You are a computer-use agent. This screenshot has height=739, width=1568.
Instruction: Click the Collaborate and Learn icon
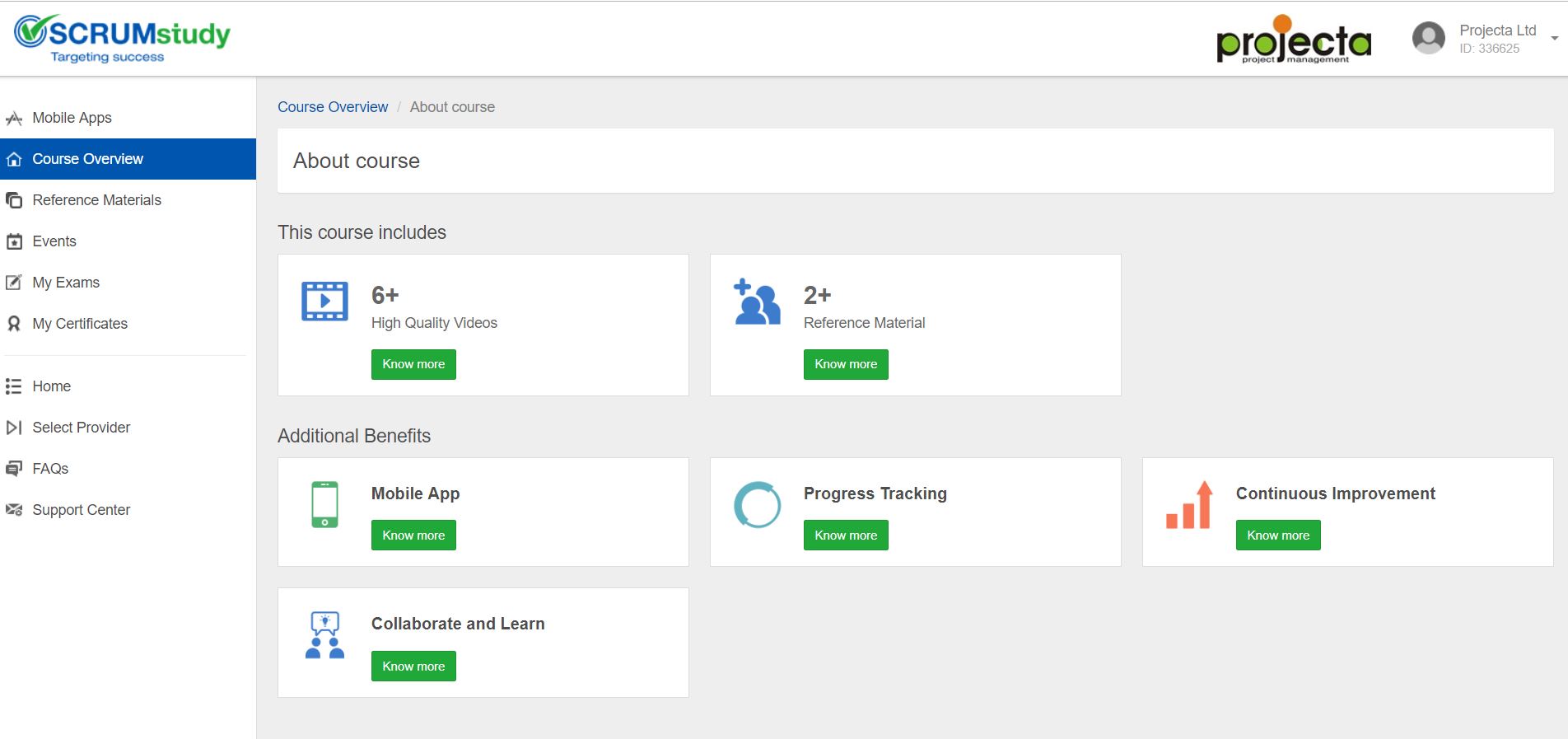tap(324, 634)
